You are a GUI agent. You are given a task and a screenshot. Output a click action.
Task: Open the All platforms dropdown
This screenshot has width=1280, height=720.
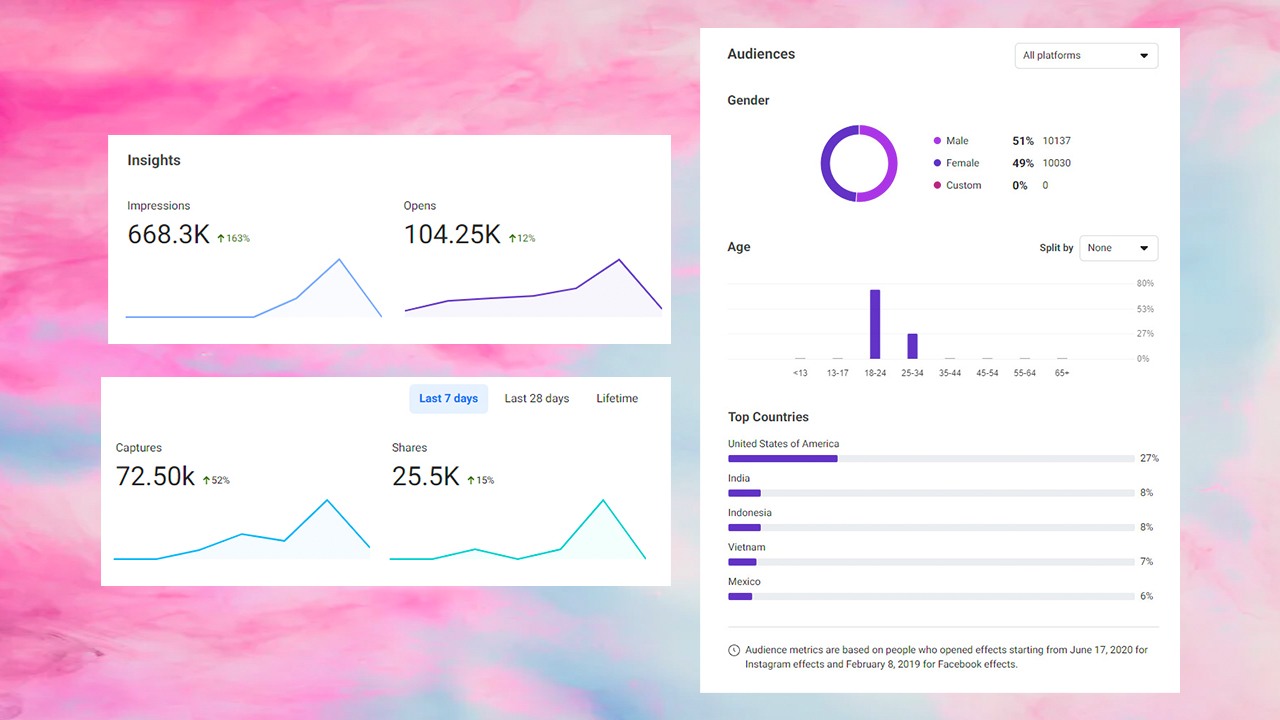[1085, 56]
